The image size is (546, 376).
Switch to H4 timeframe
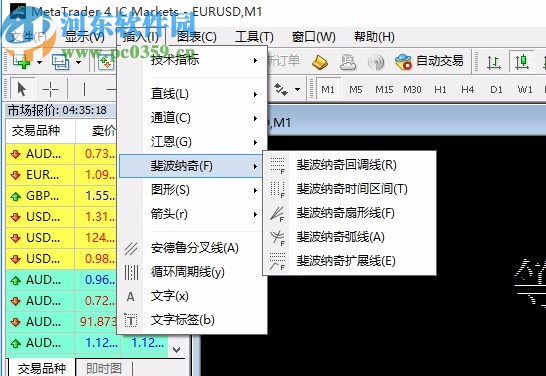tap(468, 90)
